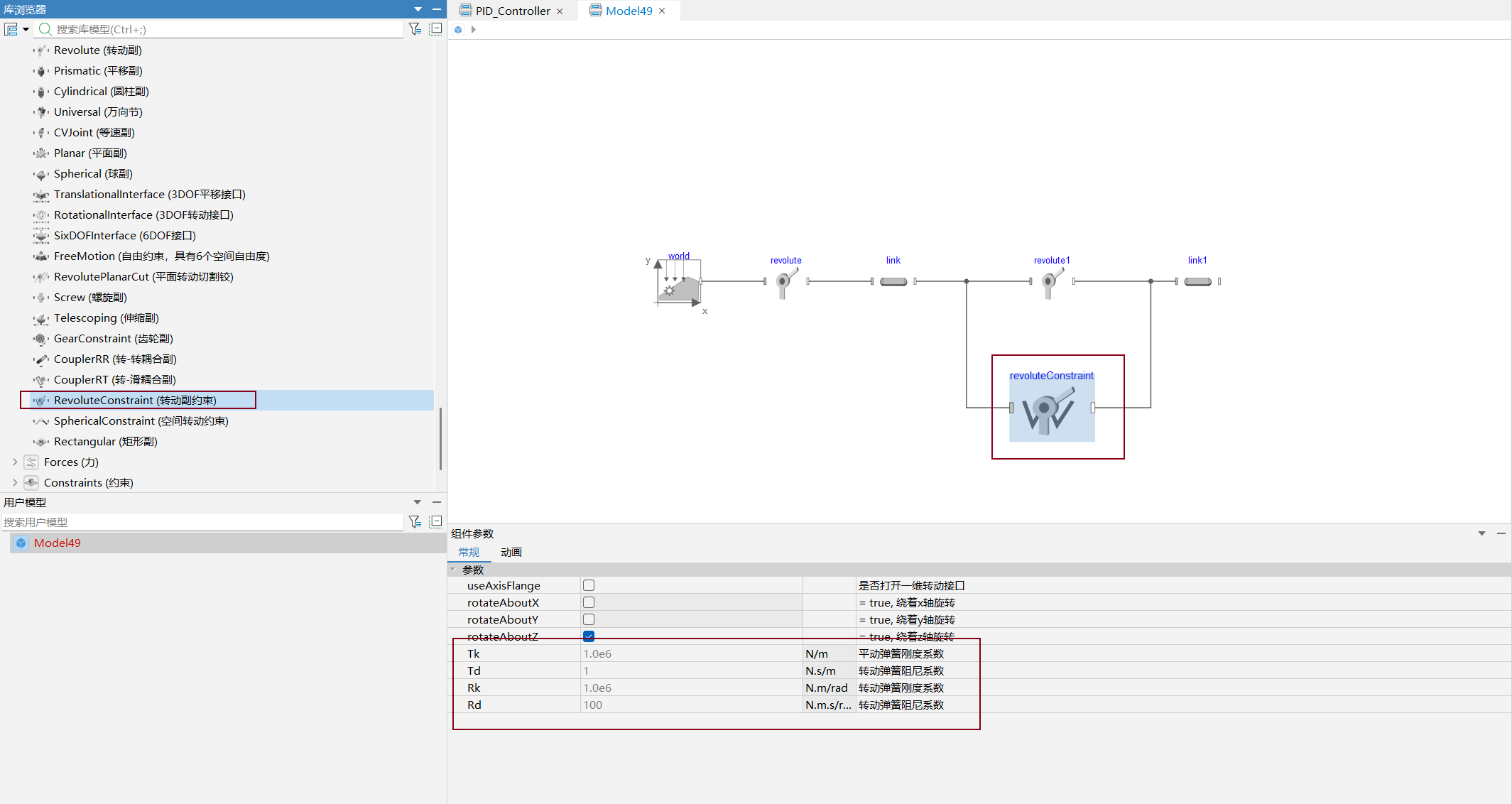Screen dimensions: 1512x804
Task: Select the Spherical joint icon
Action: pyautogui.click(x=41, y=174)
